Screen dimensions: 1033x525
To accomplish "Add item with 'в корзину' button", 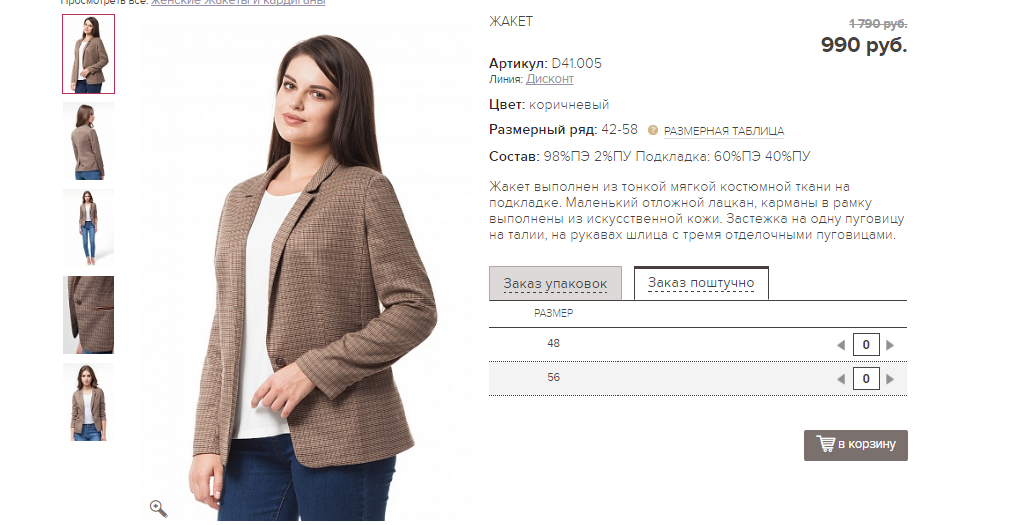I will [856, 445].
